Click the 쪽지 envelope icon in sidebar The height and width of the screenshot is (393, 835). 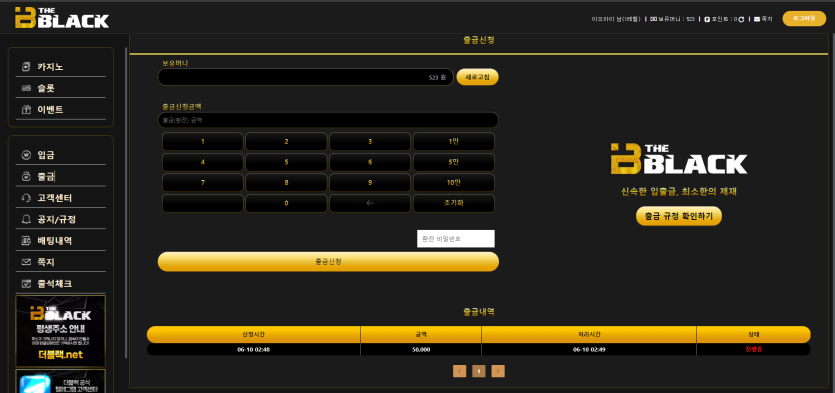[26, 262]
